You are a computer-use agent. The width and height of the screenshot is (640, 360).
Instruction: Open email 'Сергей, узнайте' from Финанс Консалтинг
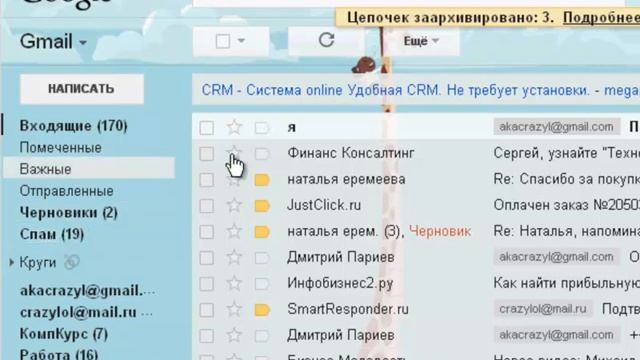567,153
